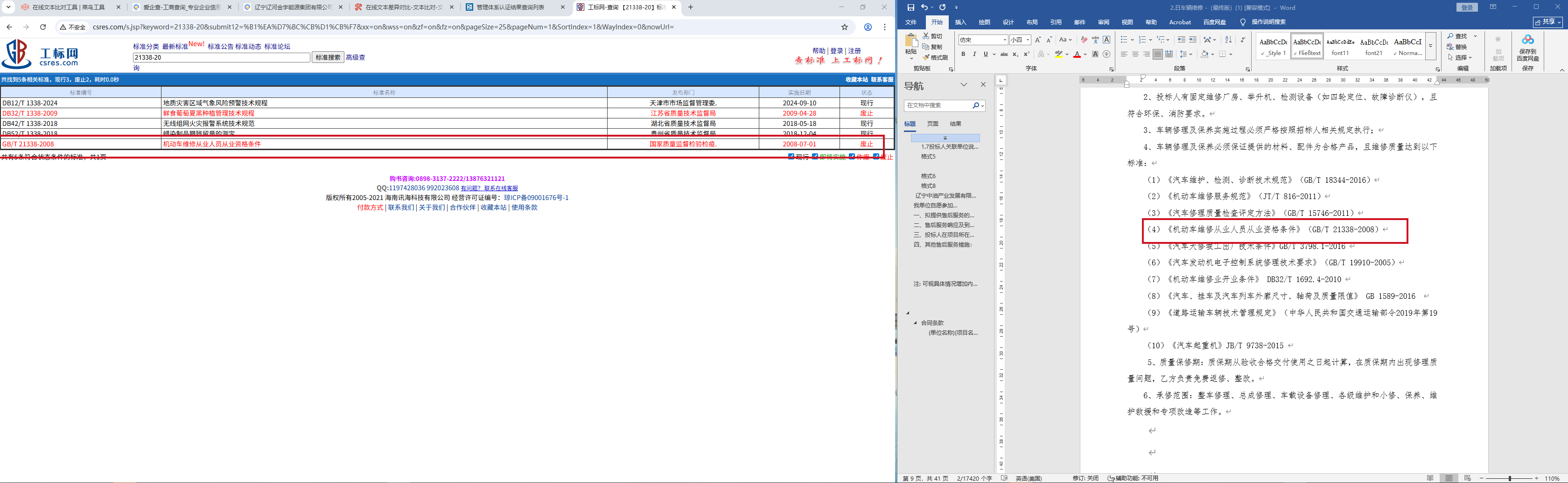Apply superscript formatting

click(x=1026, y=54)
